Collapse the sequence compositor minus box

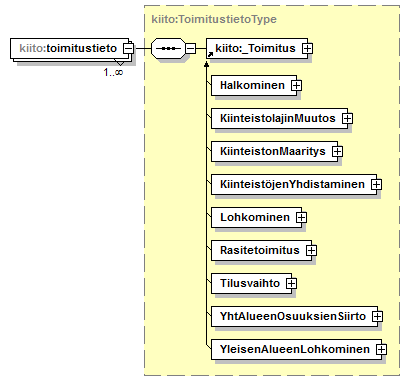pyautogui.click(x=190, y=49)
